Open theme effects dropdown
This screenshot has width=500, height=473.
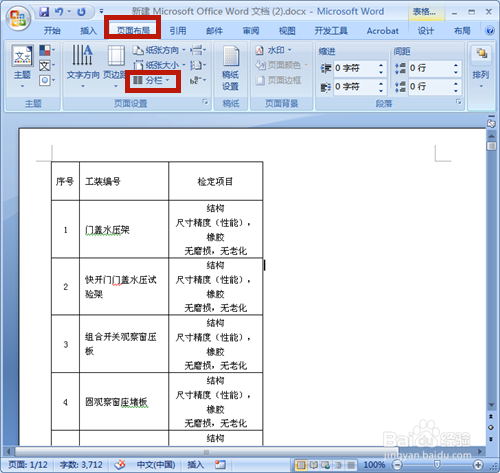click(47, 80)
